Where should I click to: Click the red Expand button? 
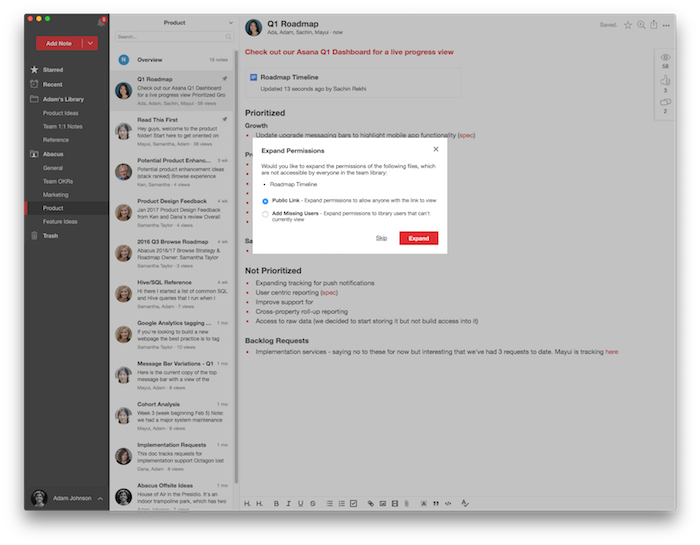pyautogui.click(x=418, y=238)
